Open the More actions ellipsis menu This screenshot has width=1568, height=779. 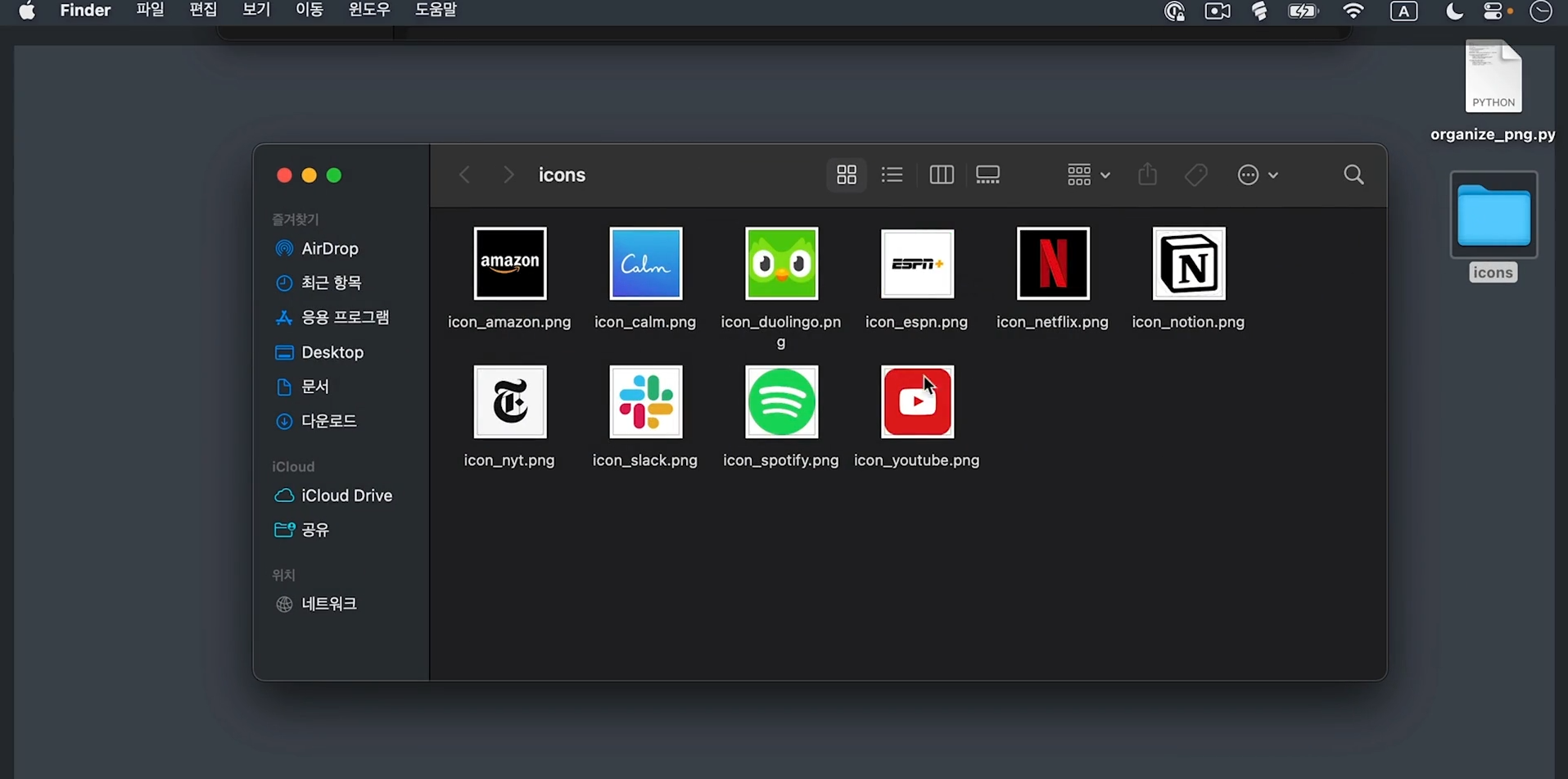pos(1258,174)
